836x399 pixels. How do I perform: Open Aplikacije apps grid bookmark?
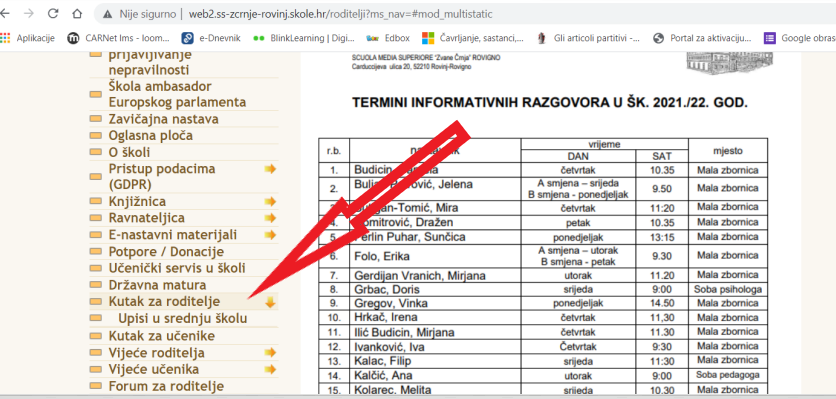pyautogui.click(x=28, y=38)
